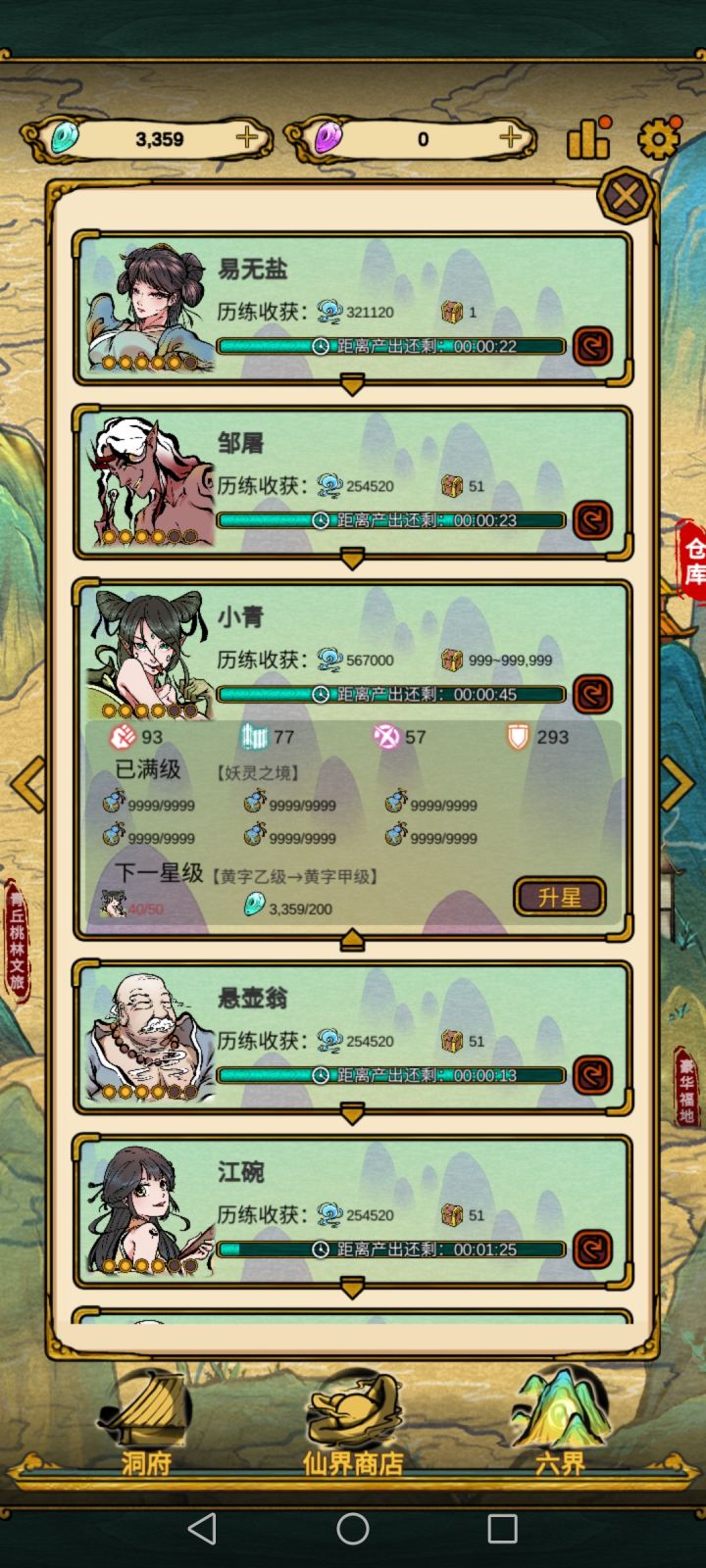Image resolution: width=706 pixels, height=1568 pixels.
Task: Open the red 仓库 side label
Action: pos(692,561)
